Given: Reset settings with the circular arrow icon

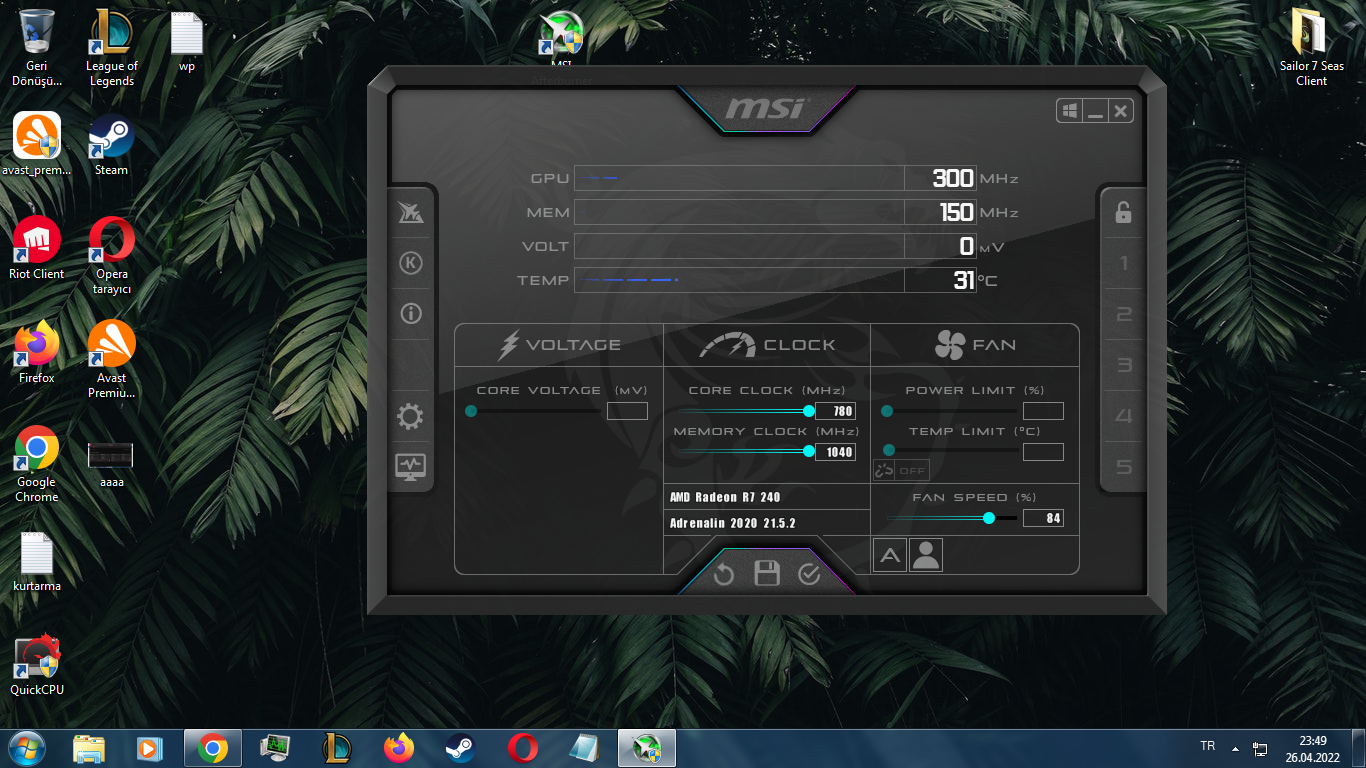Looking at the screenshot, I should pos(724,574).
